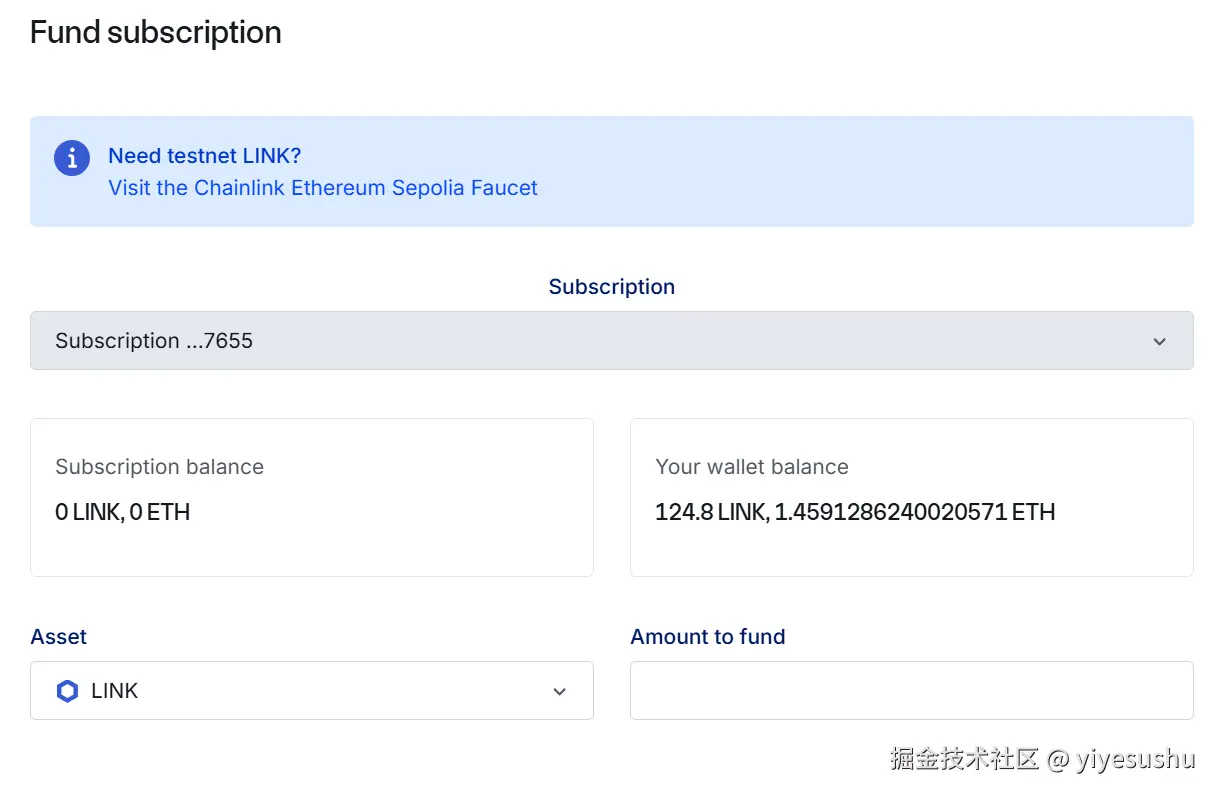This screenshot has height=796, width=1219.
Task: Click the yiyesushu watermark text
Action: coord(1135,759)
